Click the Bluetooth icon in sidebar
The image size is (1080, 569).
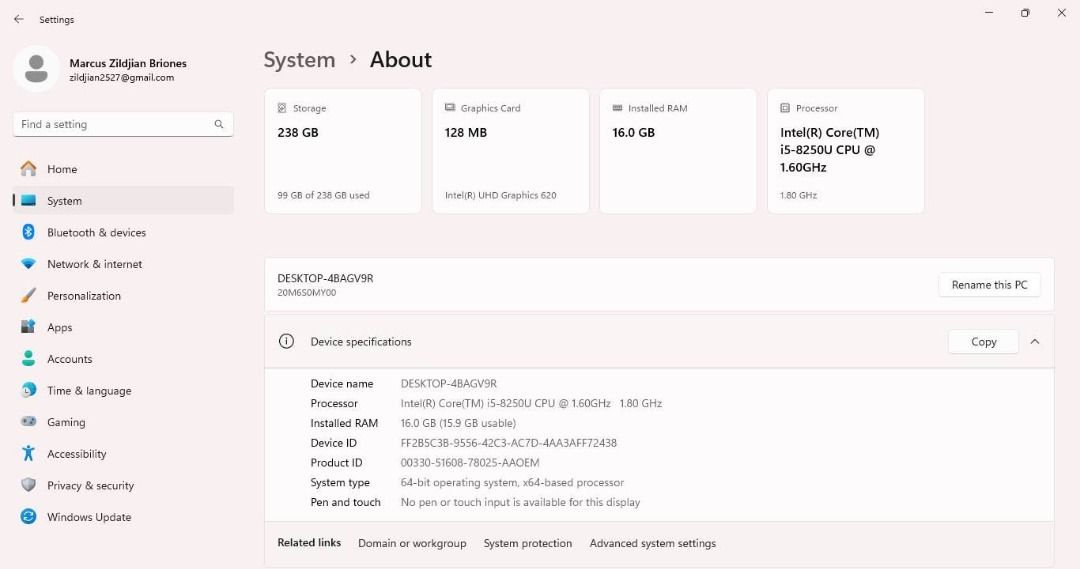[x=28, y=232]
